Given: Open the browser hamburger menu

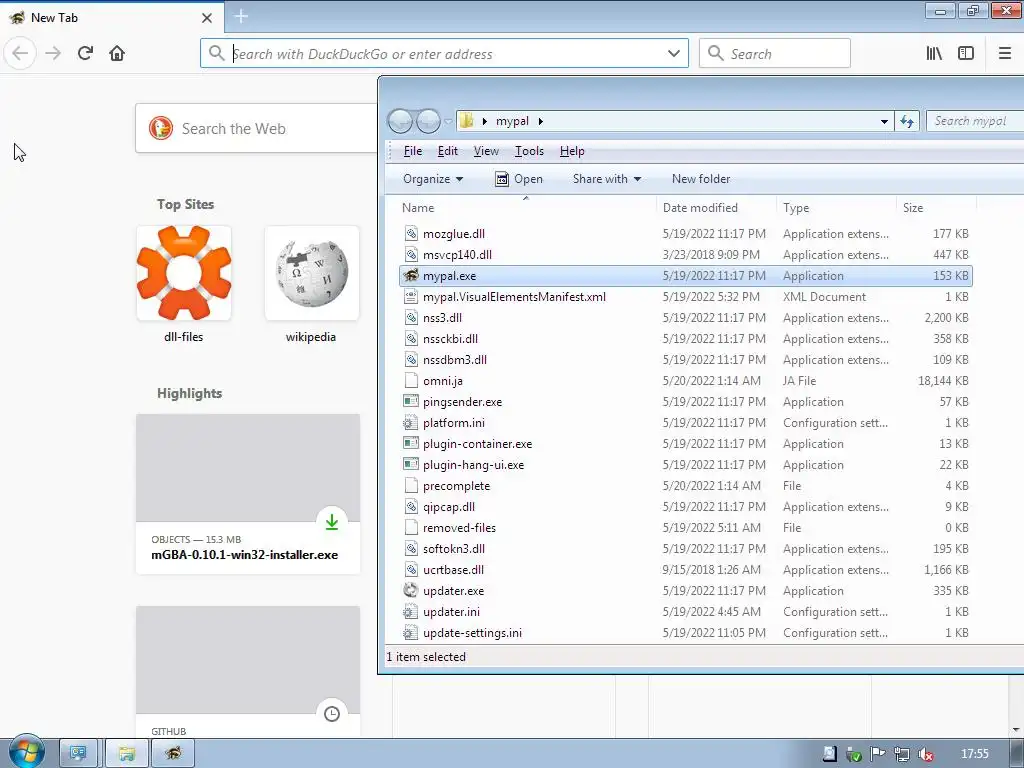Looking at the screenshot, I should tap(1005, 53).
